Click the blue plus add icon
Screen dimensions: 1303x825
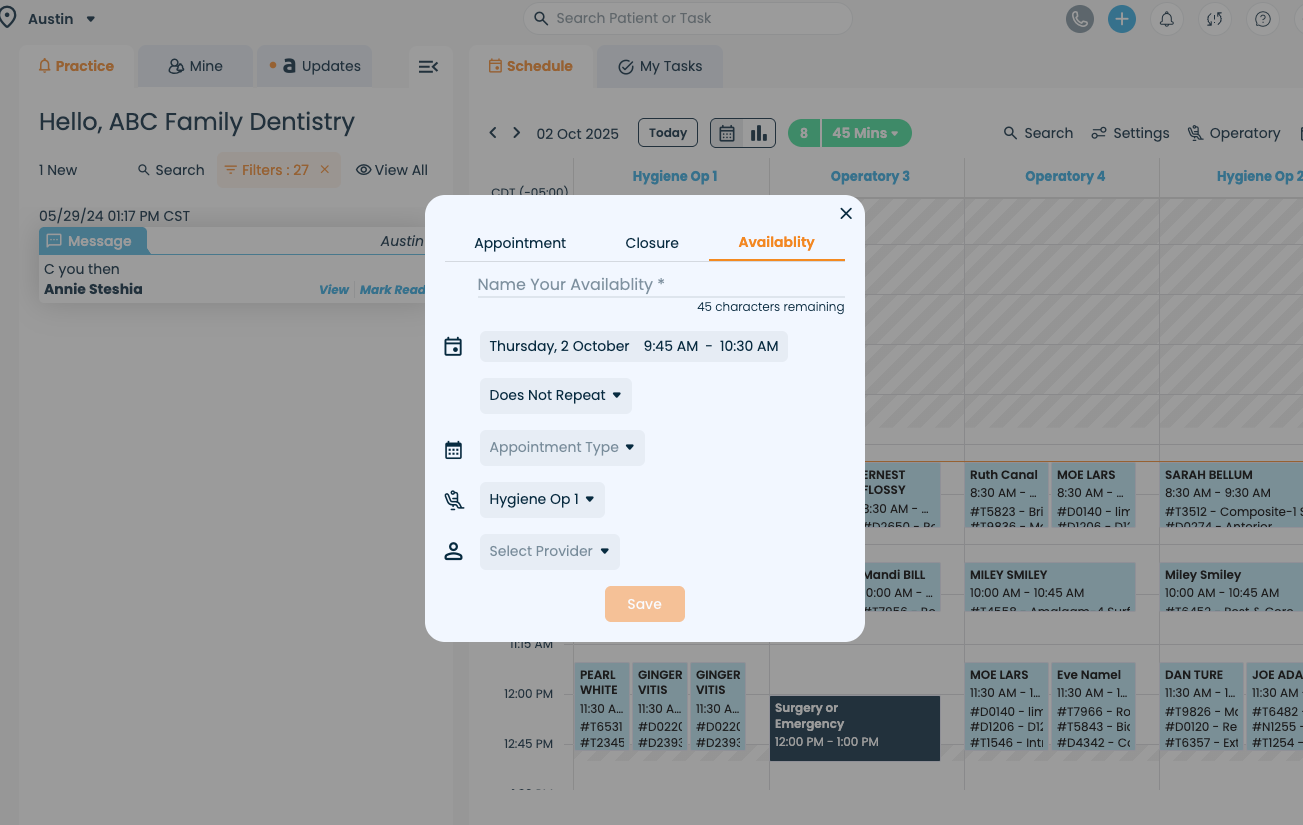point(1121,19)
